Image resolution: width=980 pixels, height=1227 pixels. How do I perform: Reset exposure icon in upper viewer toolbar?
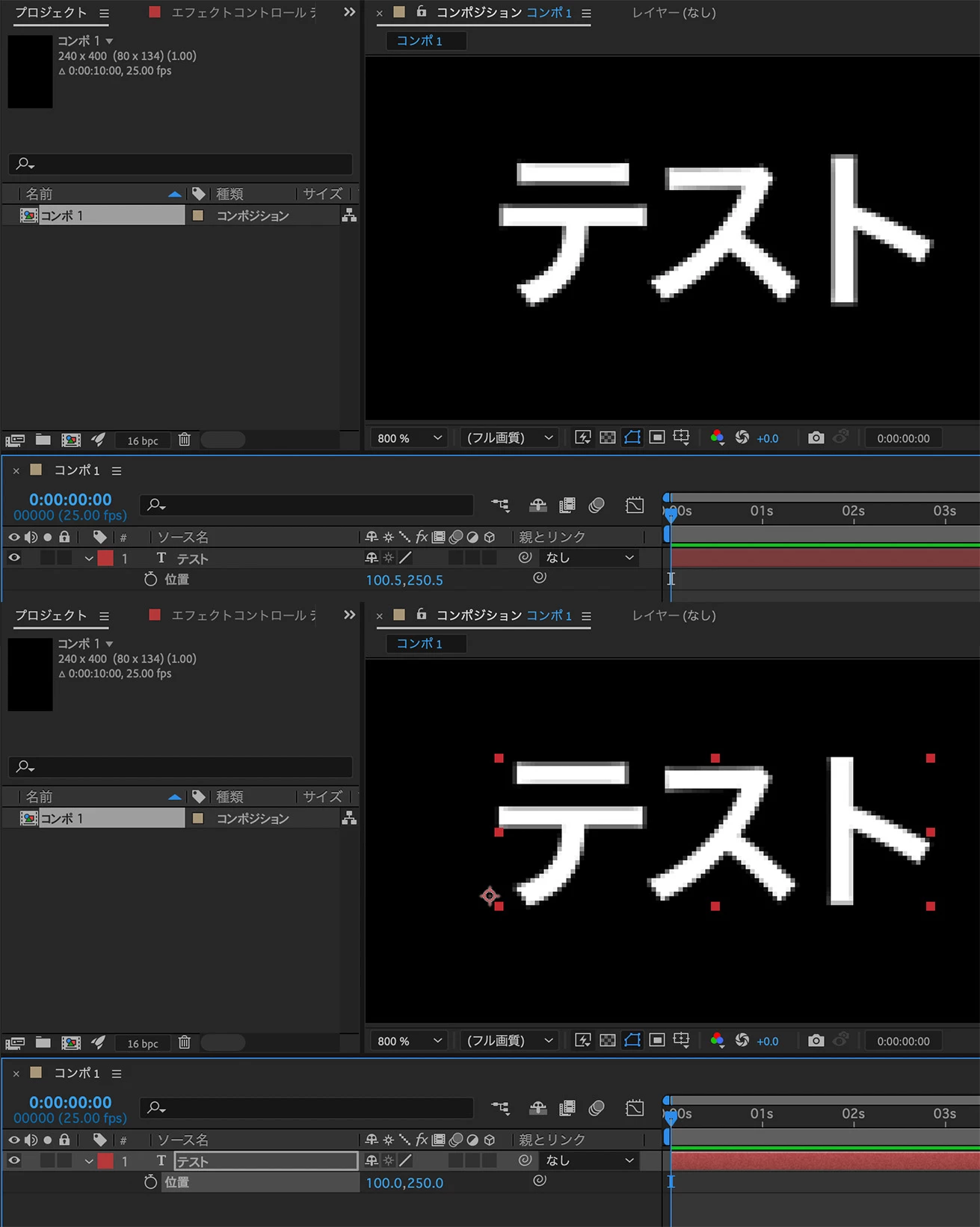click(x=742, y=437)
